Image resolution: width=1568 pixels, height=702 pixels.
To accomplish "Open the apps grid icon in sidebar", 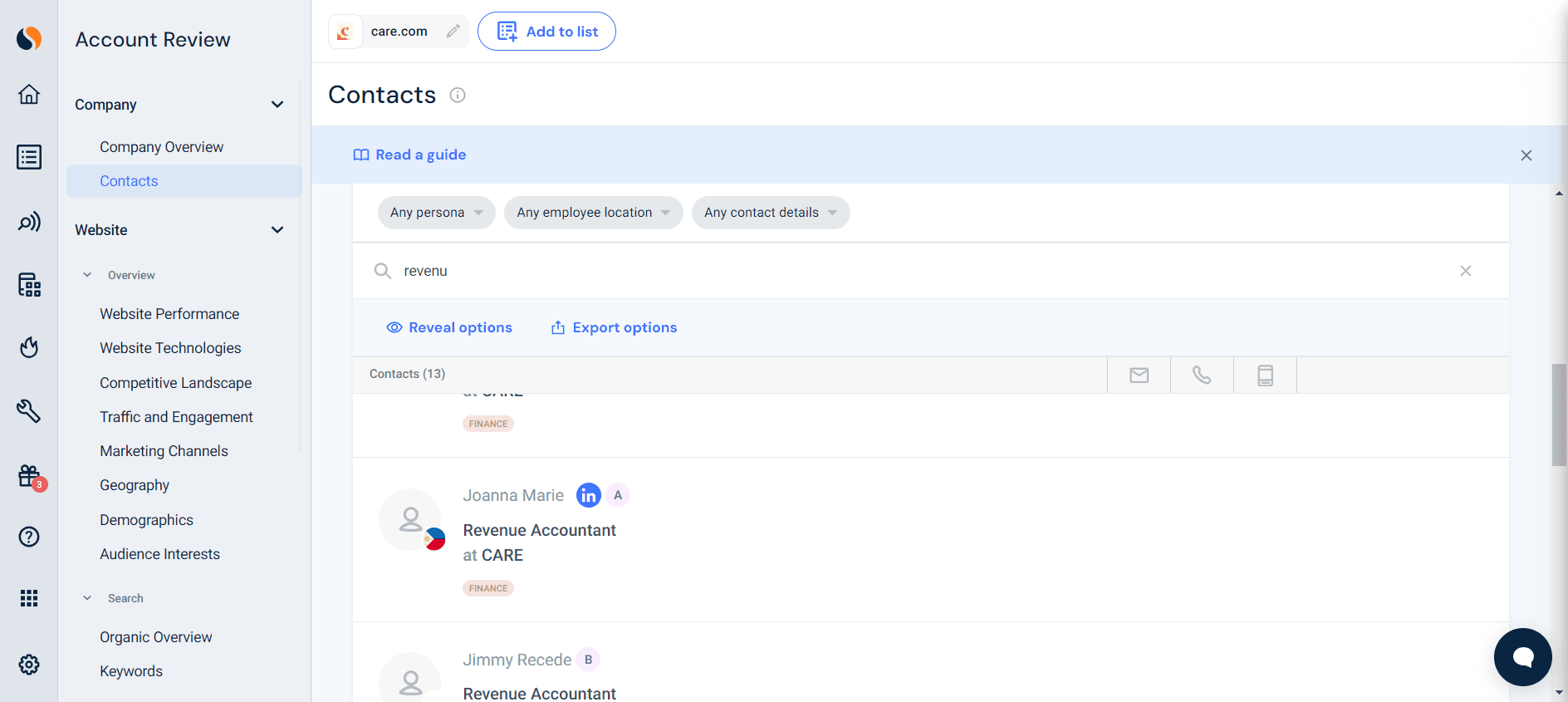I will (x=29, y=598).
